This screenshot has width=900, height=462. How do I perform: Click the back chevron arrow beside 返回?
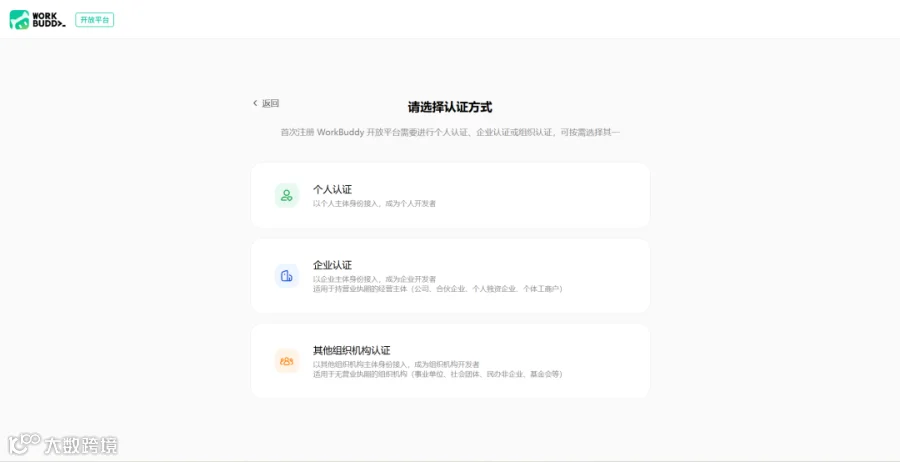pyautogui.click(x=255, y=103)
